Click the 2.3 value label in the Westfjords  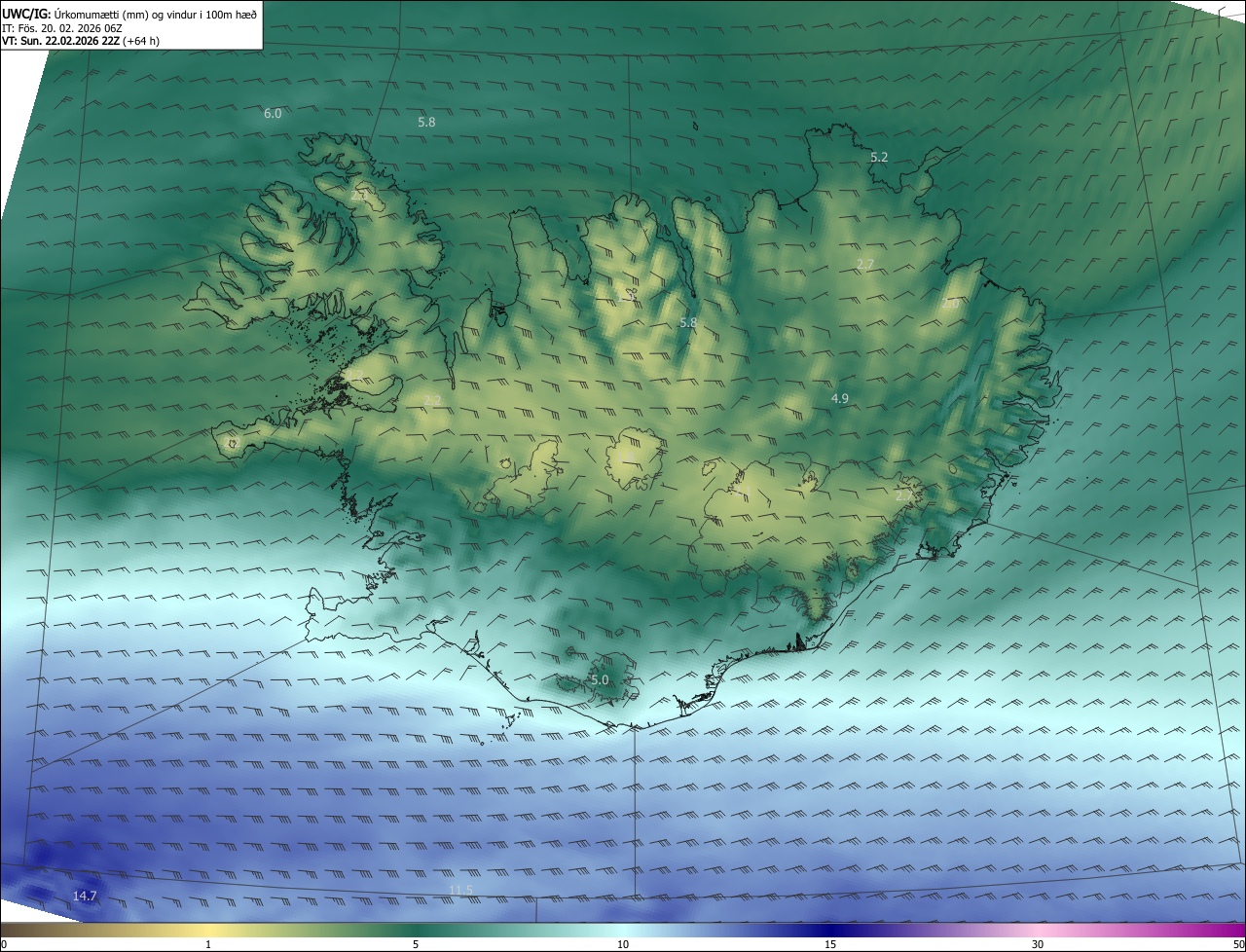(358, 195)
